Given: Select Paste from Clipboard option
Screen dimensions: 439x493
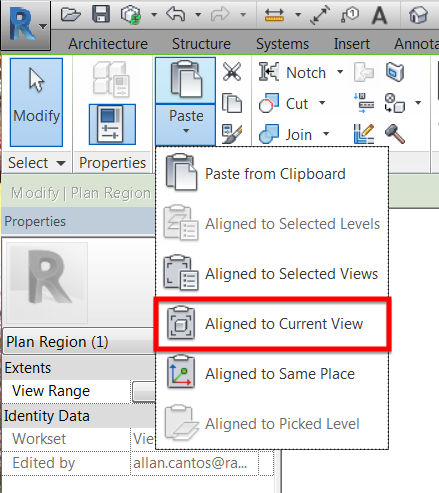Looking at the screenshot, I should click(x=272, y=174).
